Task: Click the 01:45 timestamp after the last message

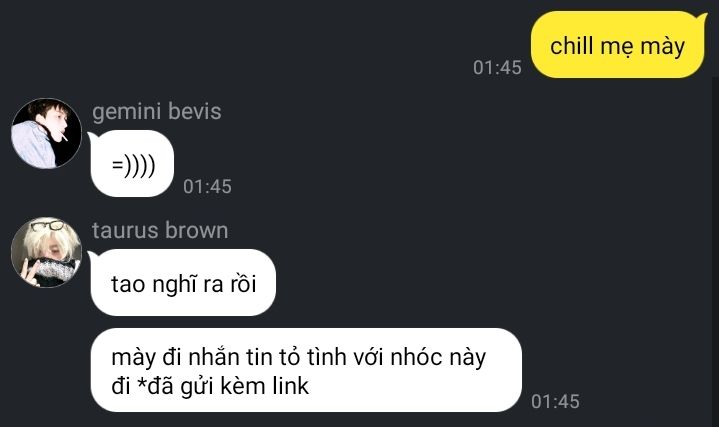Action: pyautogui.click(x=555, y=401)
